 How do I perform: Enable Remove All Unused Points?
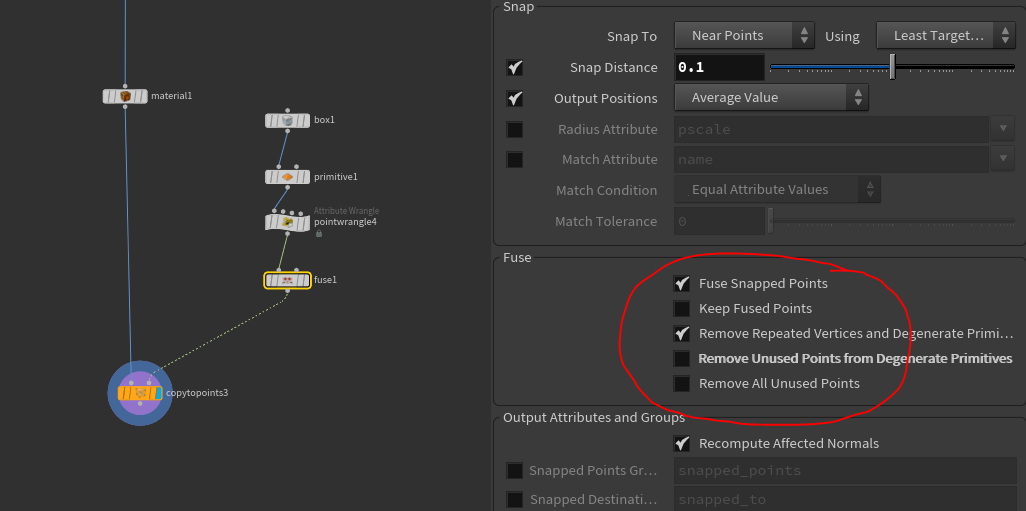pos(682,384)
